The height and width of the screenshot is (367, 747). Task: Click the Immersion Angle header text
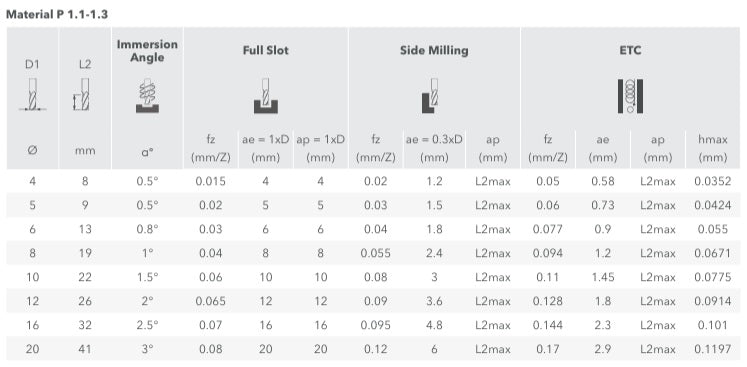[x=147, y=51]
